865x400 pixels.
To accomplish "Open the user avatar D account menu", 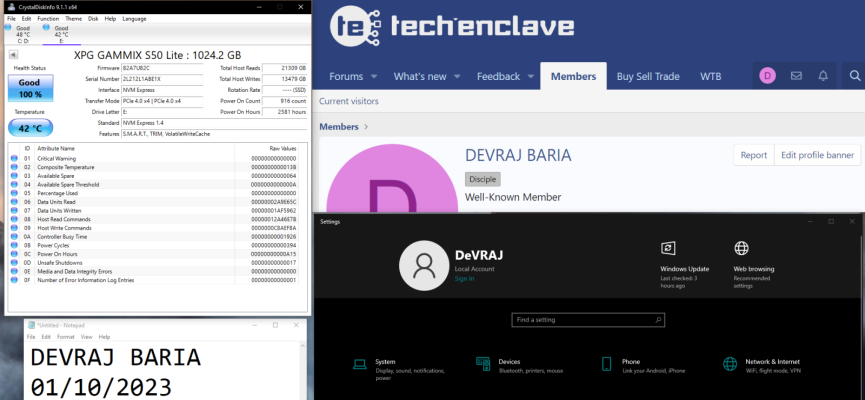I will [x=767, y=76].
